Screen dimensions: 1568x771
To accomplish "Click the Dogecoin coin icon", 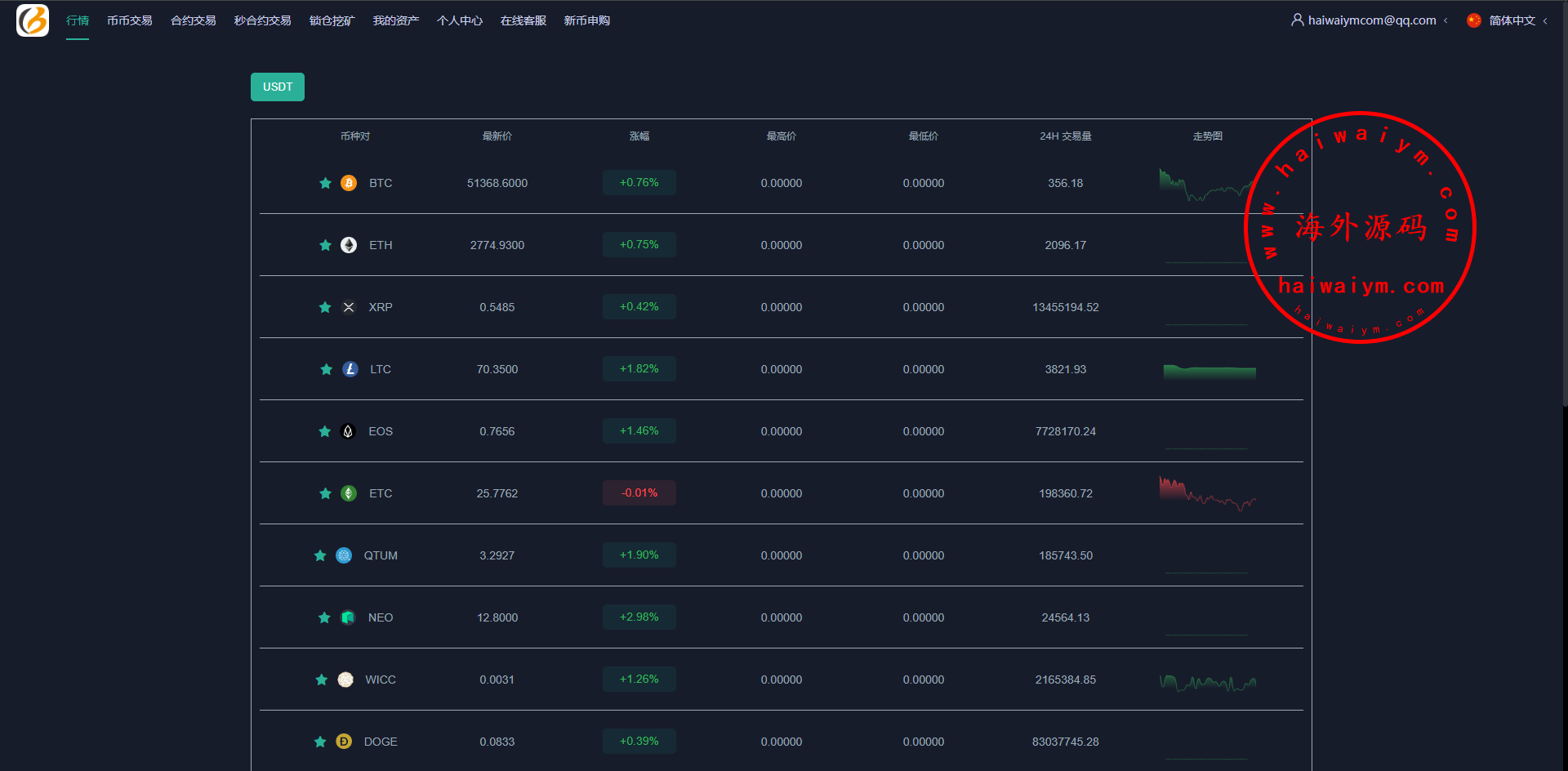I will (x=344, y=742).
